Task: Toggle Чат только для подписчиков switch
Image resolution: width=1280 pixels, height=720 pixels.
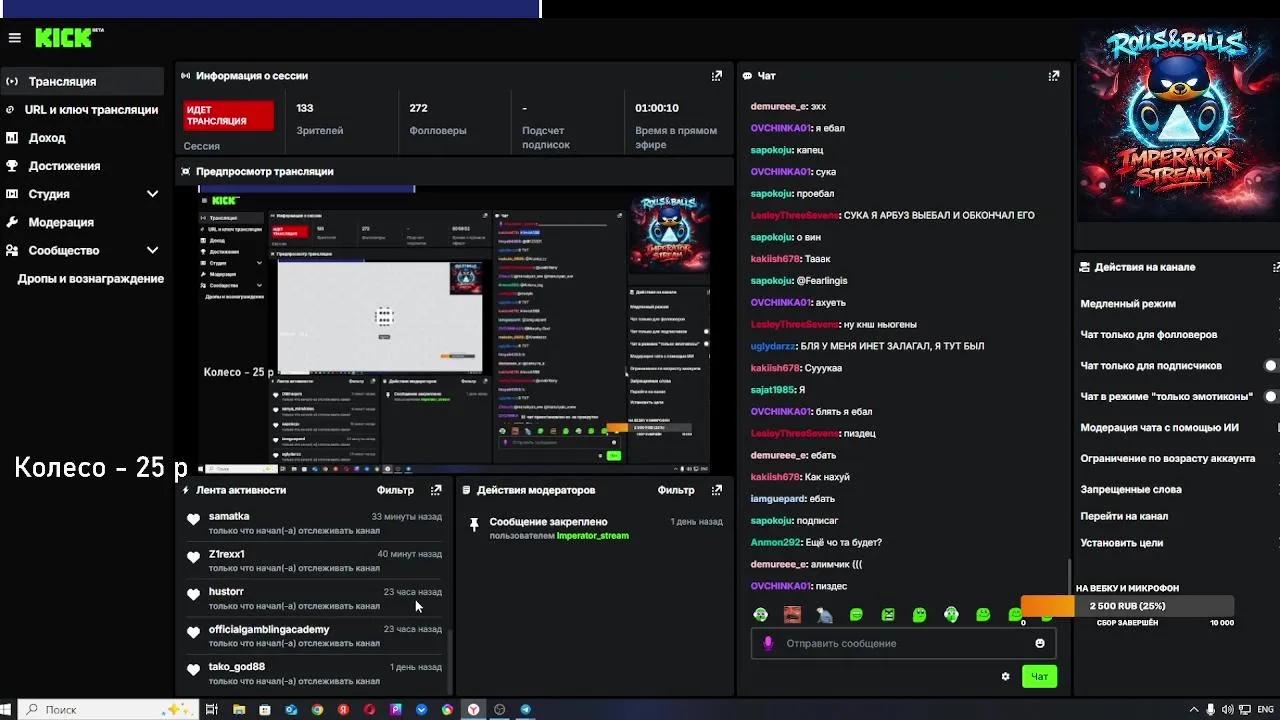Action: tap(1272, 366)
